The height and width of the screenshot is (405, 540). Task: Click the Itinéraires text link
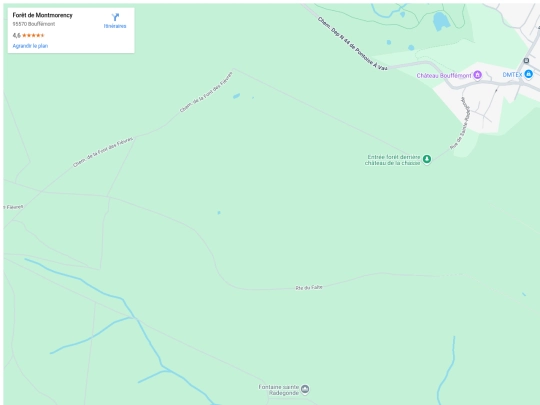115,26
